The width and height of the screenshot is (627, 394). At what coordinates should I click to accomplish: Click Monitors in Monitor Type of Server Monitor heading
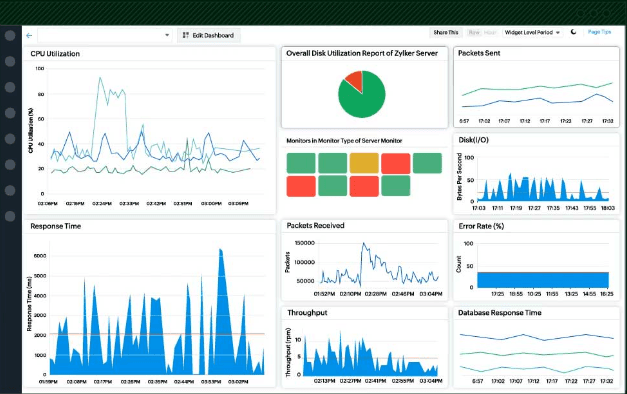(344, 141)
